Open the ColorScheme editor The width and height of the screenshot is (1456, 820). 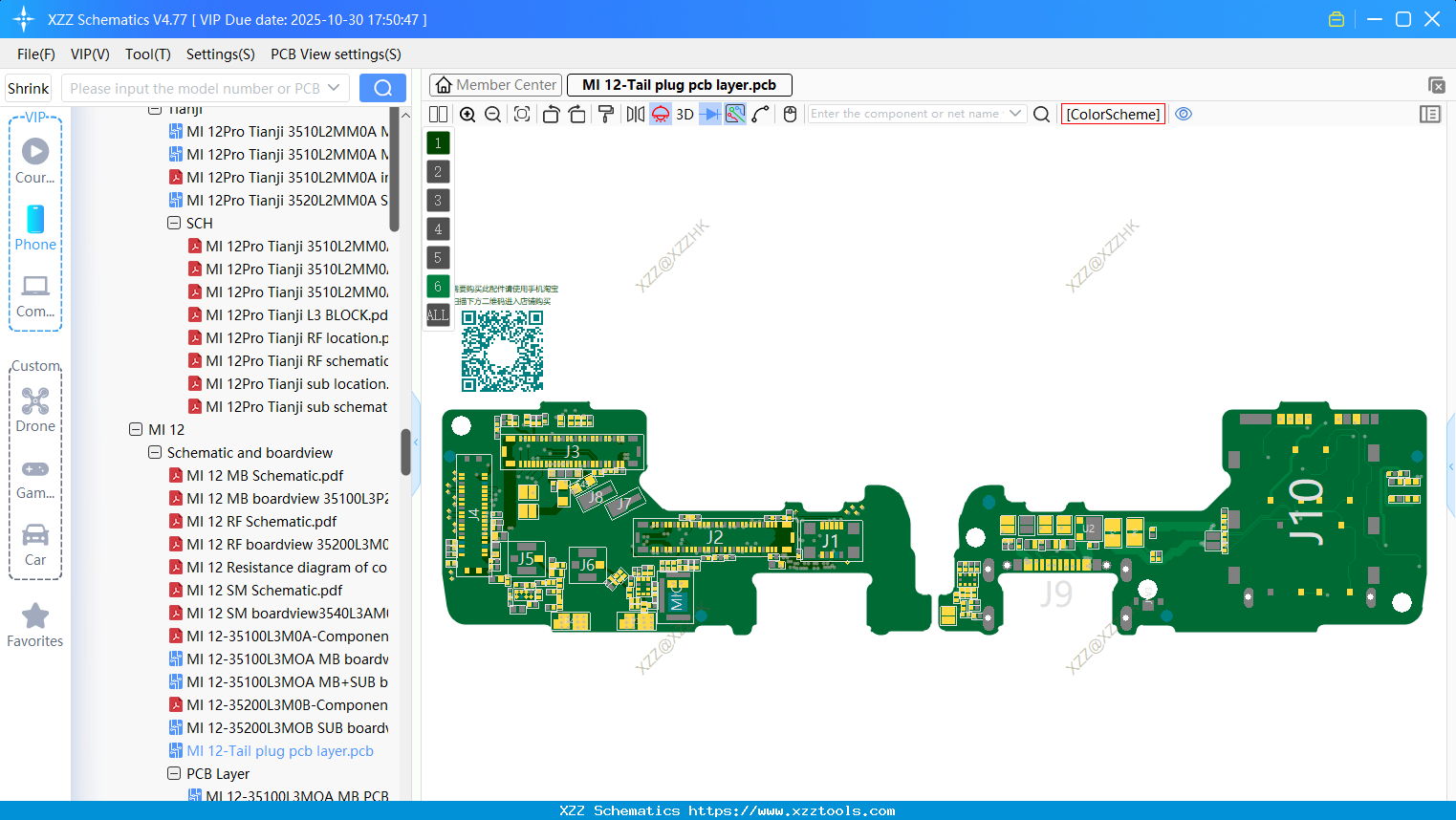coord(1113,114)
